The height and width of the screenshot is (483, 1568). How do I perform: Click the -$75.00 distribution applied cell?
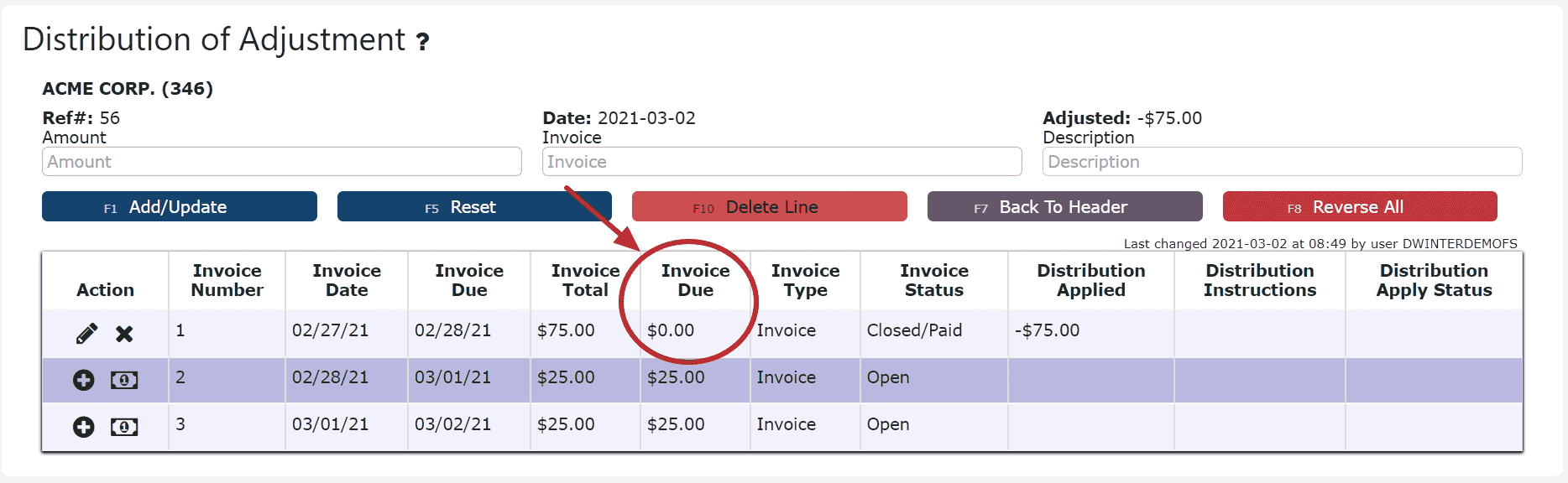(1048, 330)
